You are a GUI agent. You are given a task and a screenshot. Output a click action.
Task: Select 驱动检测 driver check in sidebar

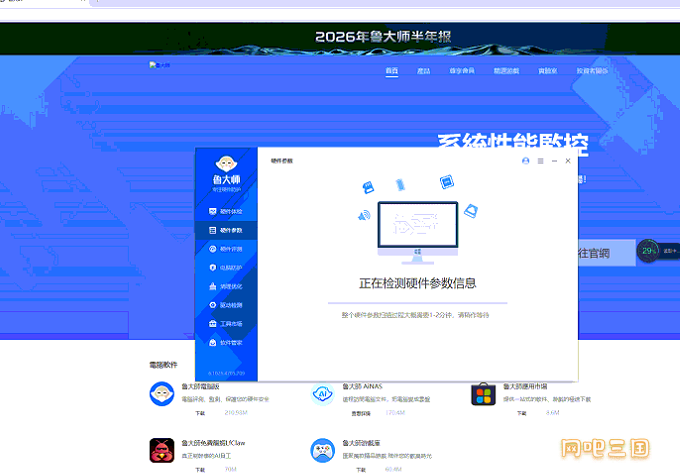(226, 305)
